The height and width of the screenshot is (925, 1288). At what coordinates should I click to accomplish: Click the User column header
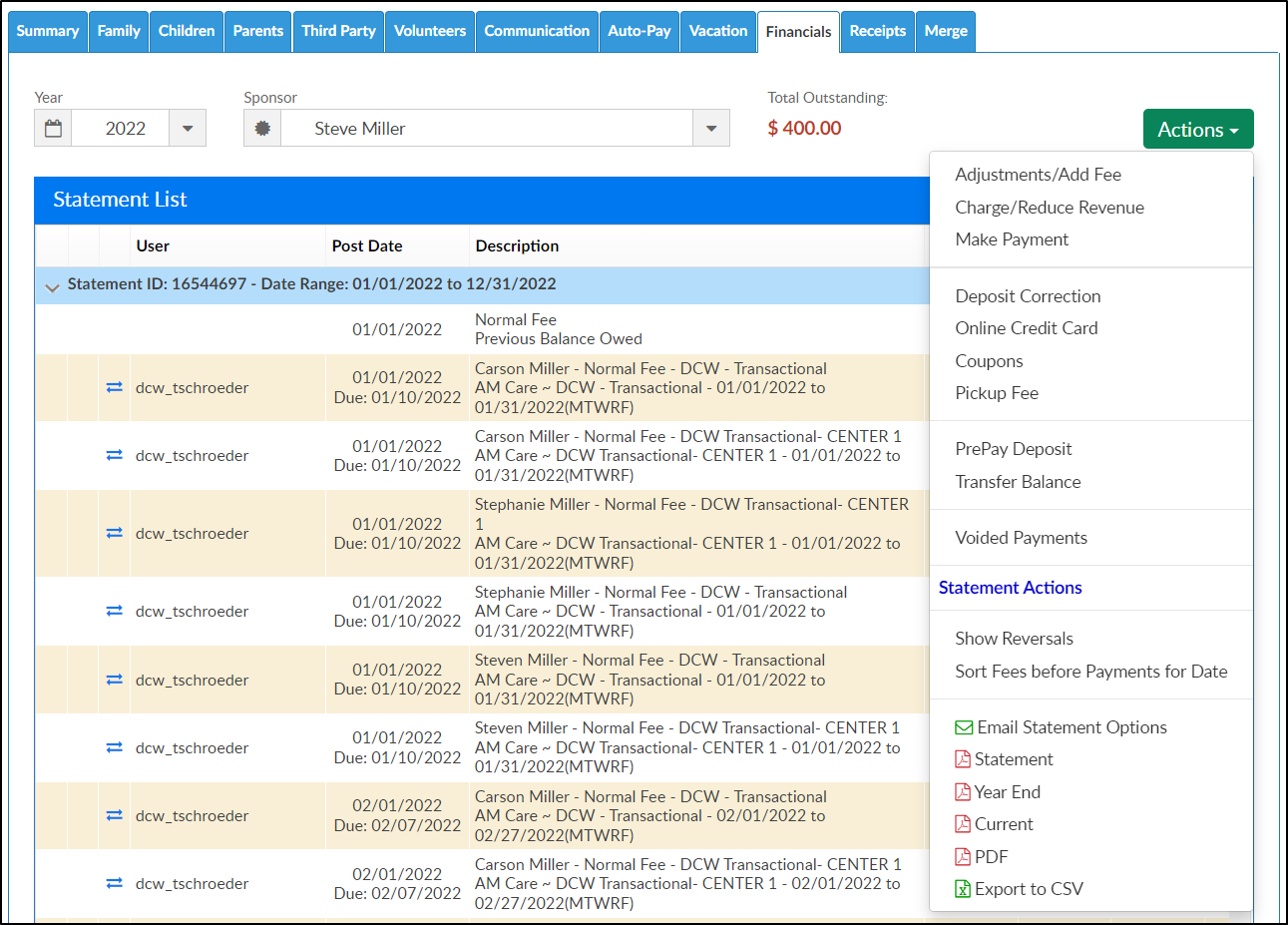[153, 246]
